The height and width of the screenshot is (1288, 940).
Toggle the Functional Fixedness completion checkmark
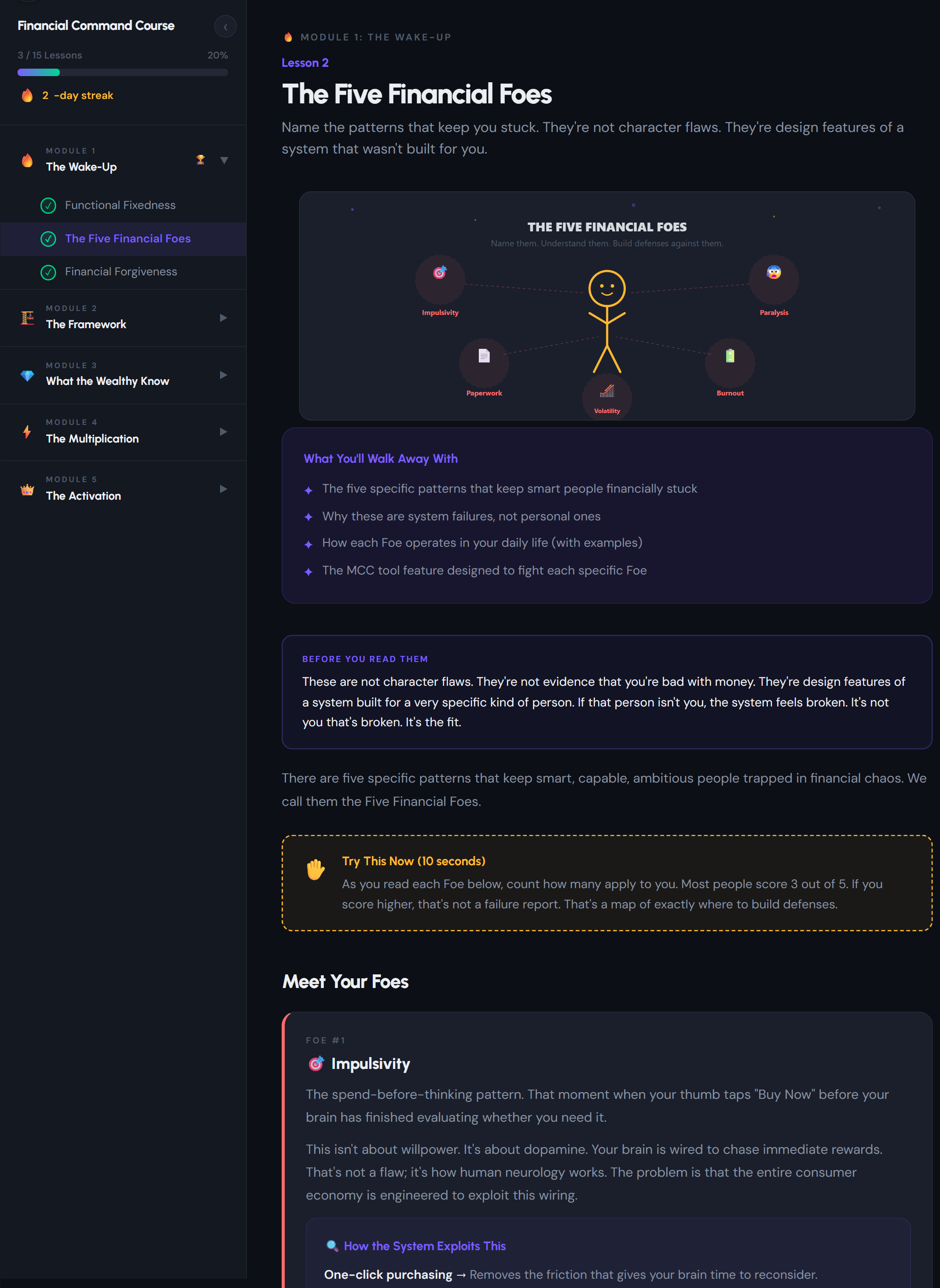[x=48, y=205]
